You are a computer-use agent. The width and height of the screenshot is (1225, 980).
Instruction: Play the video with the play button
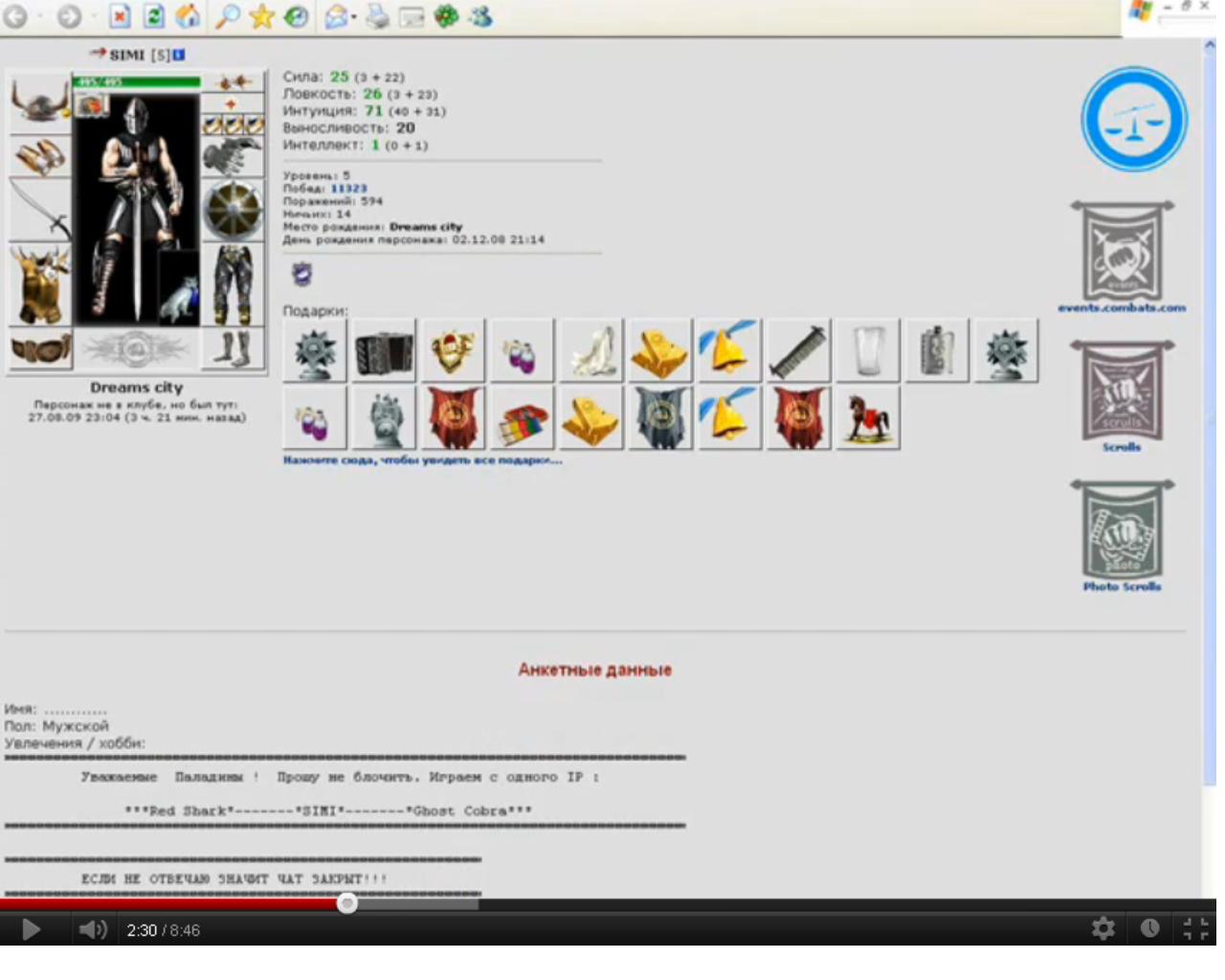31,929
